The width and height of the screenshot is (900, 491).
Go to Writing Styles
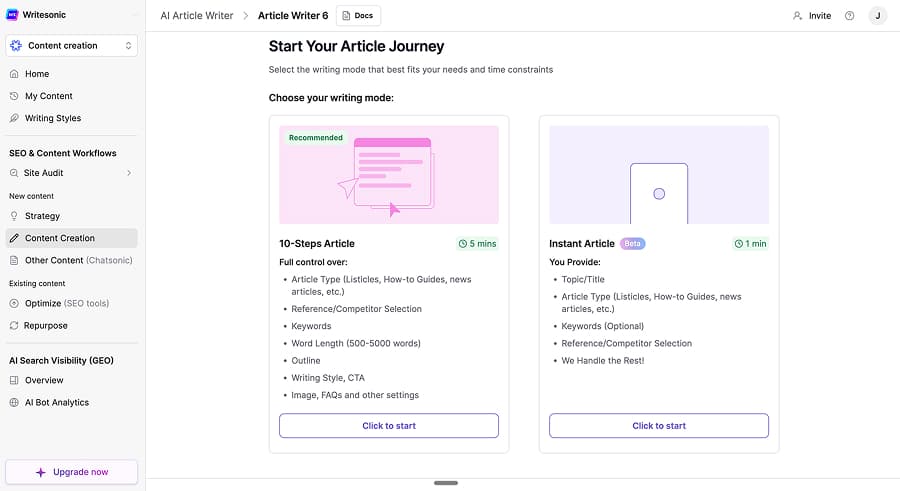(52, 118)
